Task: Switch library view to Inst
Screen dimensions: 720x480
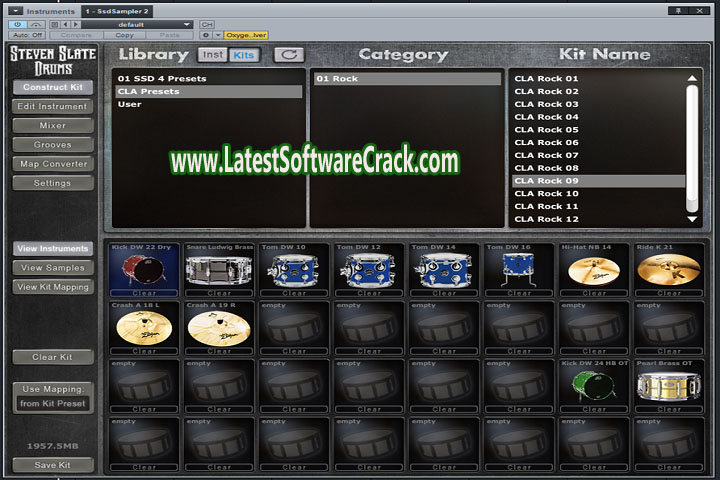Action: click(x=213, y=55)
